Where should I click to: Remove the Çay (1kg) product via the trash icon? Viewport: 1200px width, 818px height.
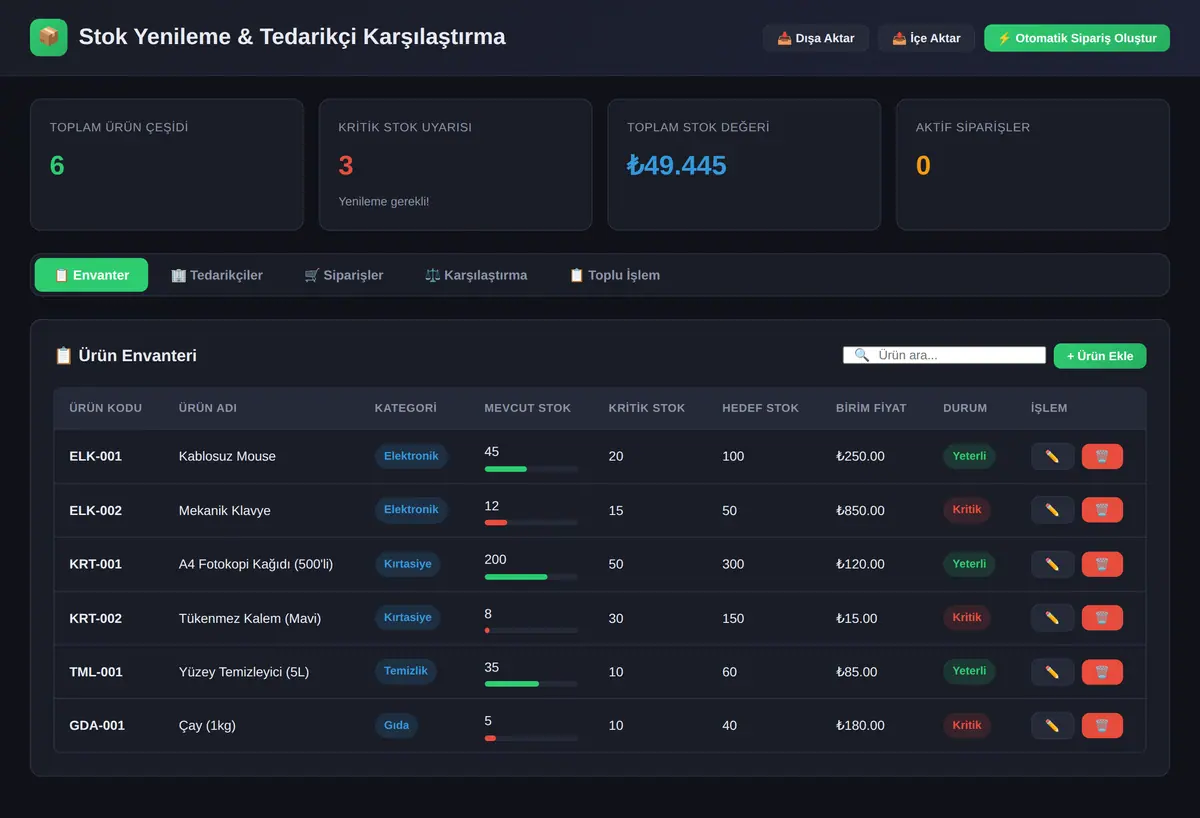click(1102, 726)
